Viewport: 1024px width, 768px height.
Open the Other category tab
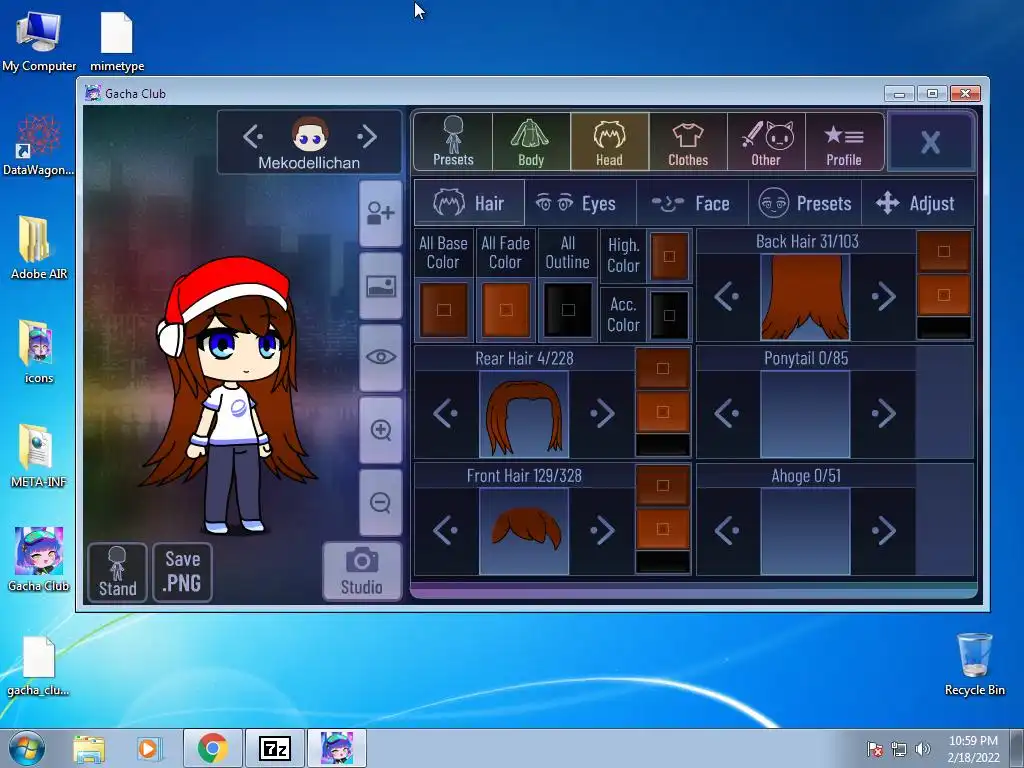(x=766, y=142)
